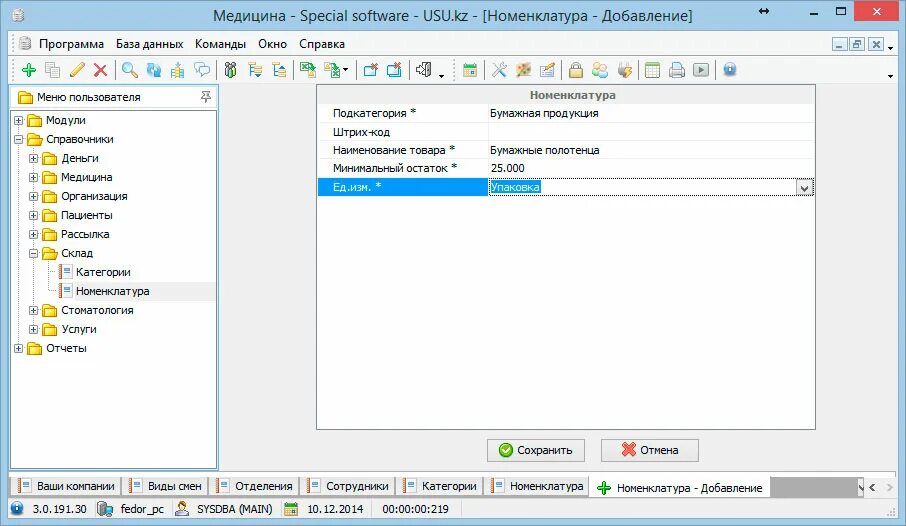Switch to the Отделения tab
This screenshot has height=526, width=906.
coord(255,486)
